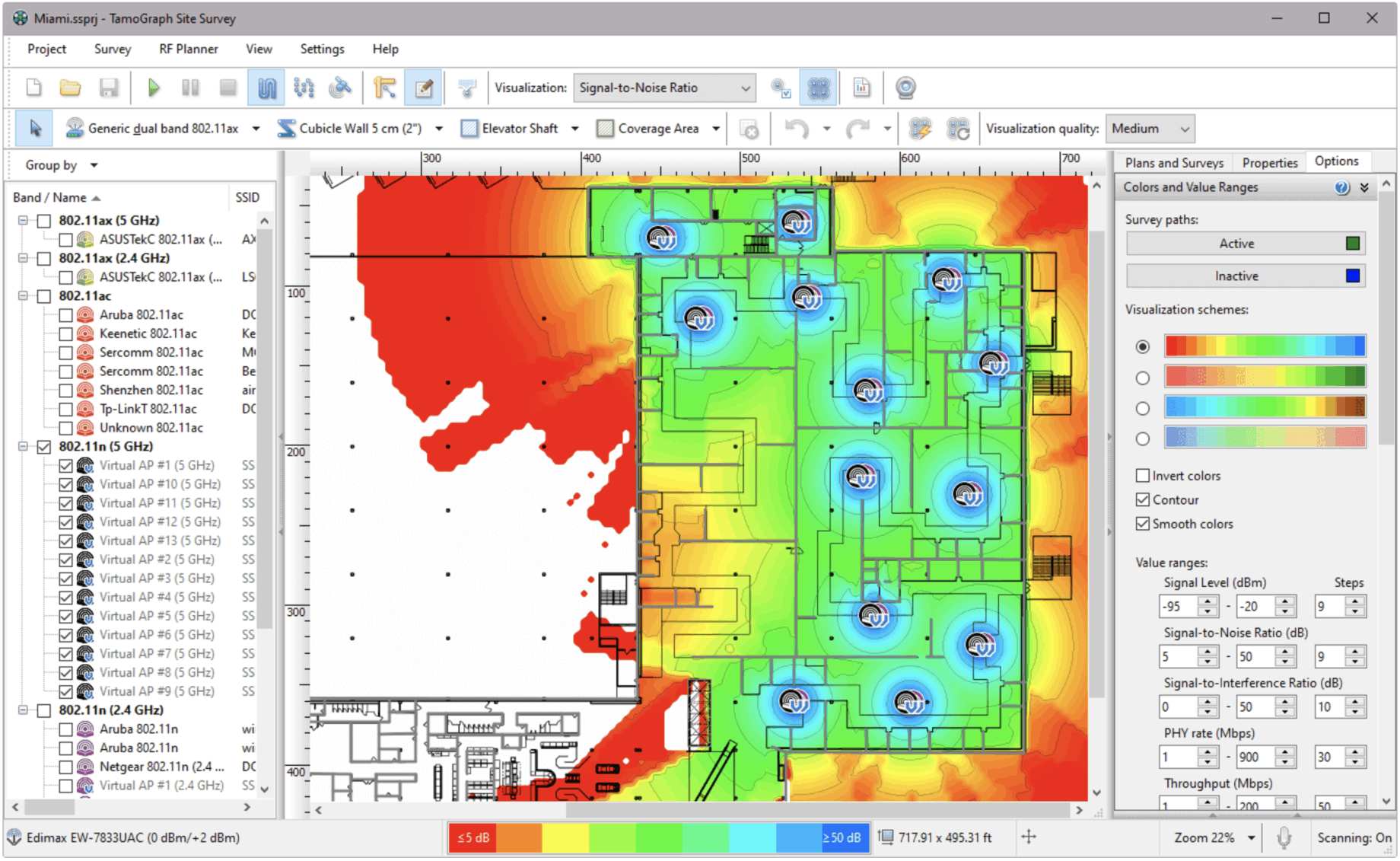Viewport: 1400px width, 861px height.
Task: Select the second visualization color scheme radio button
Action: pyautogui.click(x=1143, y=378)
